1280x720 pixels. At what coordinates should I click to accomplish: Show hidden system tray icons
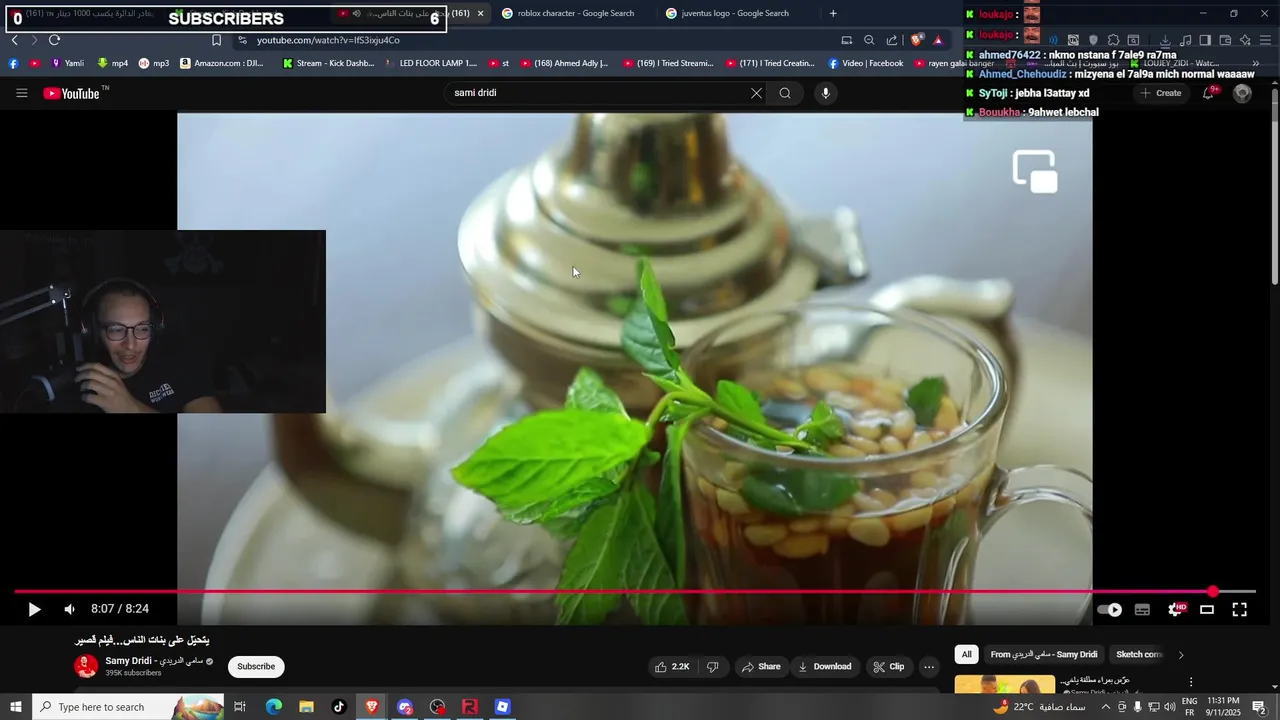tap(1104, 707)
